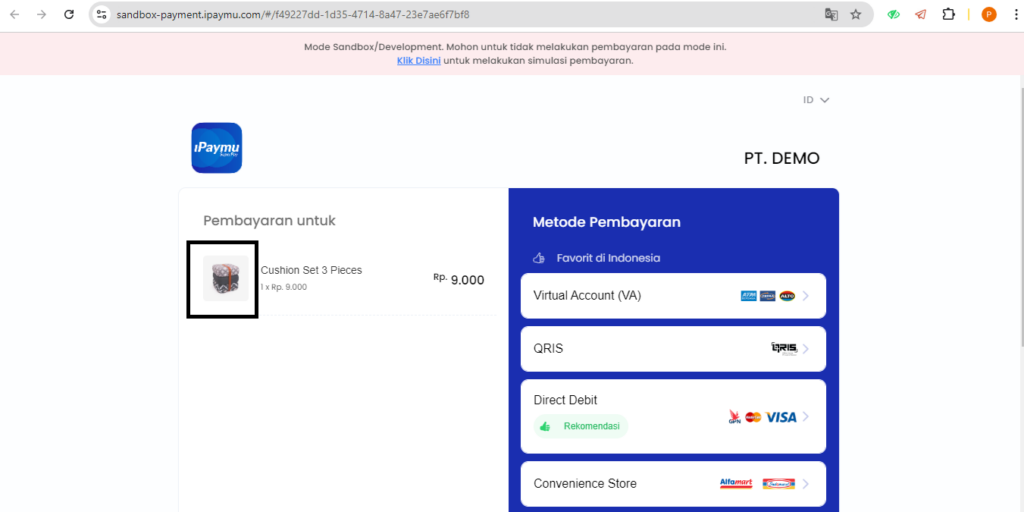Screen dimensions: 1024x512
Task: Open the ID language dropdown
Action: click(x=816, y=100)
